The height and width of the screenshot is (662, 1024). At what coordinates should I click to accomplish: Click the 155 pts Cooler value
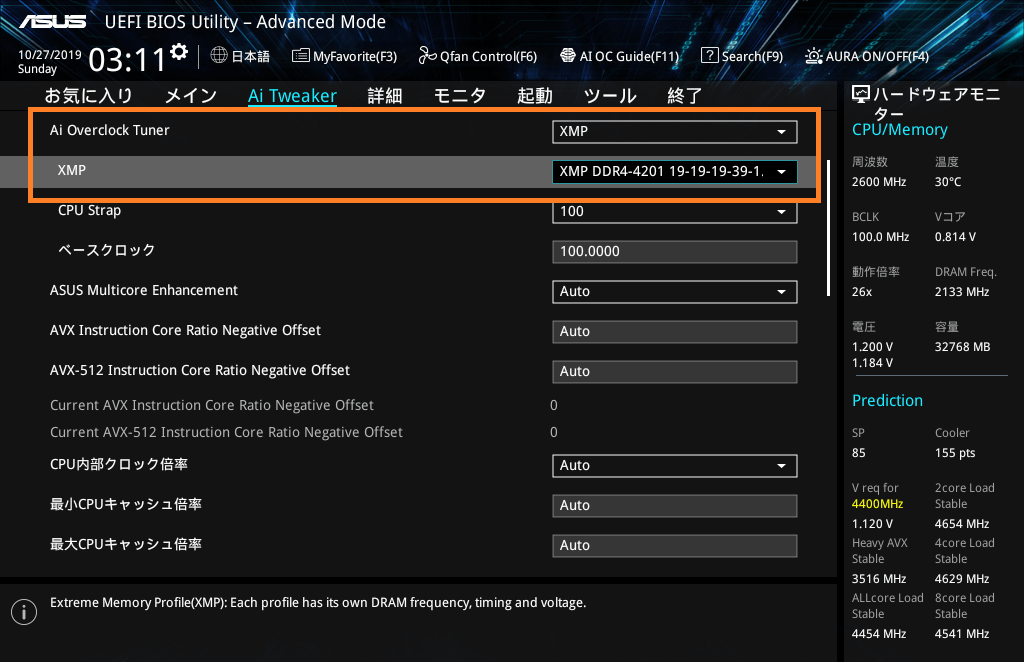pos(955,453)
